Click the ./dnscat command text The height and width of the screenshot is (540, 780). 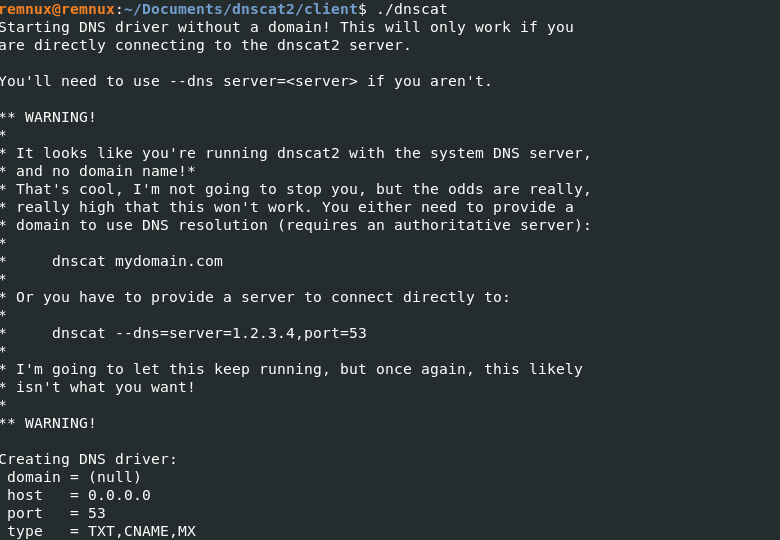[412, 9]
